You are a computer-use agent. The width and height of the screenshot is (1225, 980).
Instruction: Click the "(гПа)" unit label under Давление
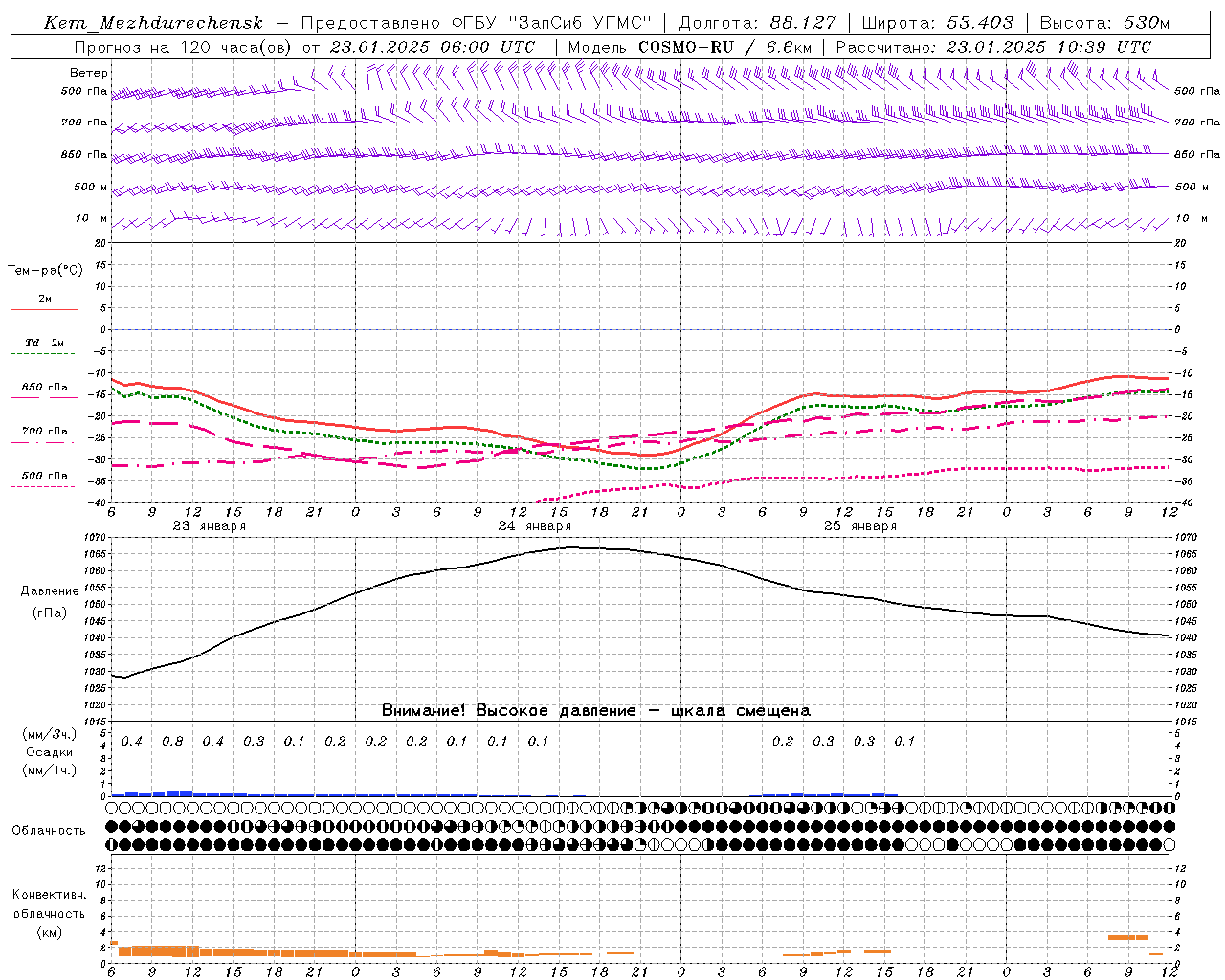click(x=50, y=613)
